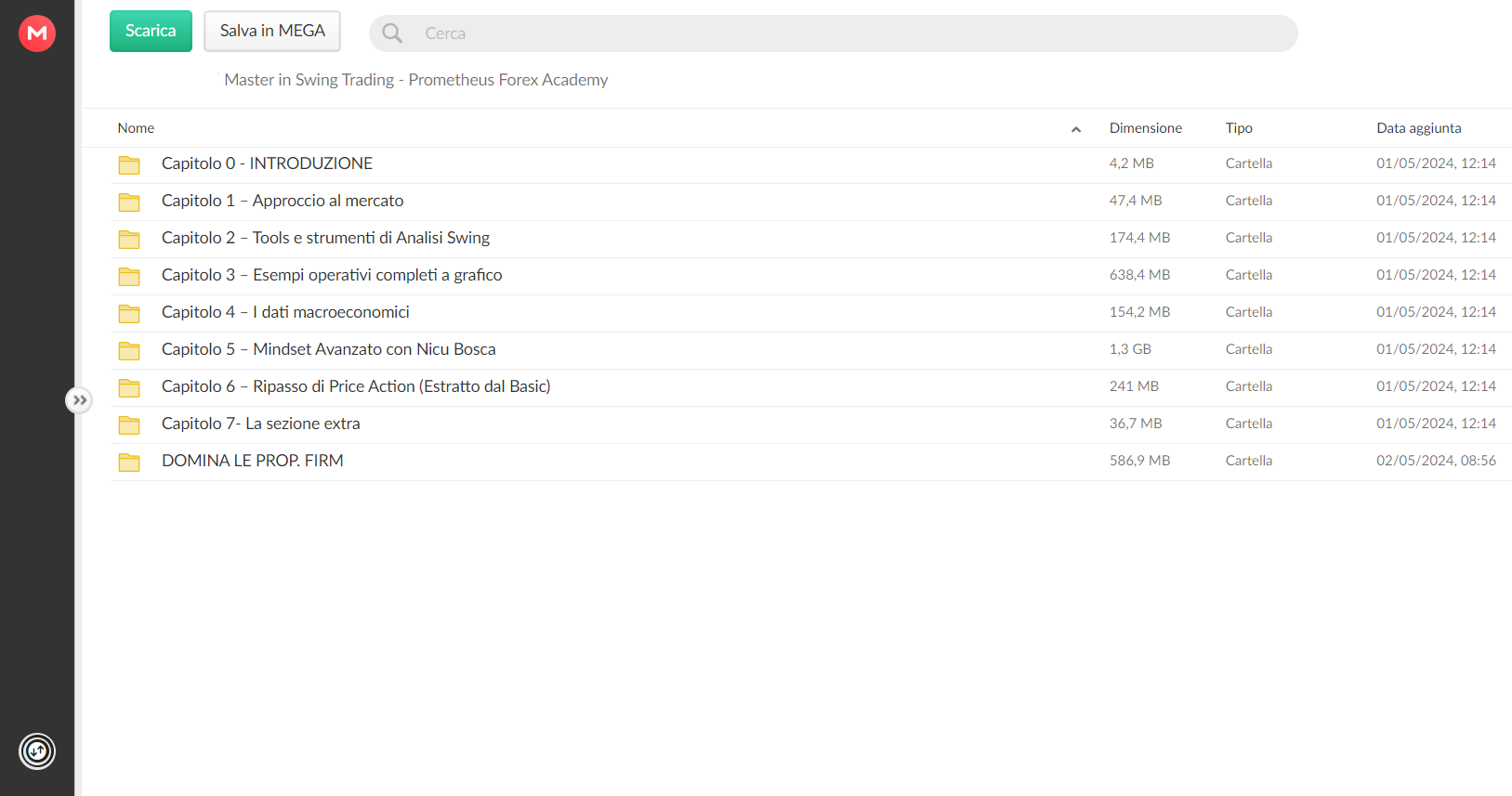Click folder icon of Capitolo 0 - INTRODUZIONE
Screen dimensions: 1512x796
tap(129, 165)
